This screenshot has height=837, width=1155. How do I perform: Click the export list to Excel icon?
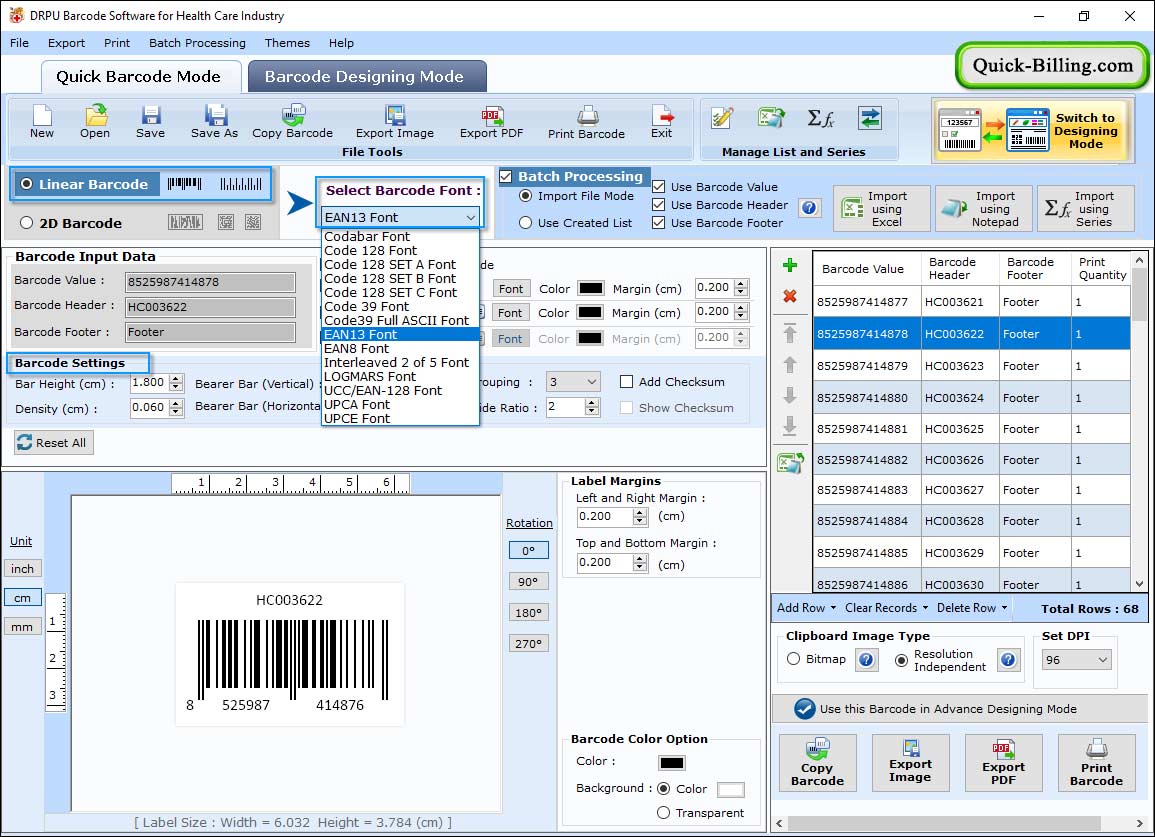tap(790, 463)
